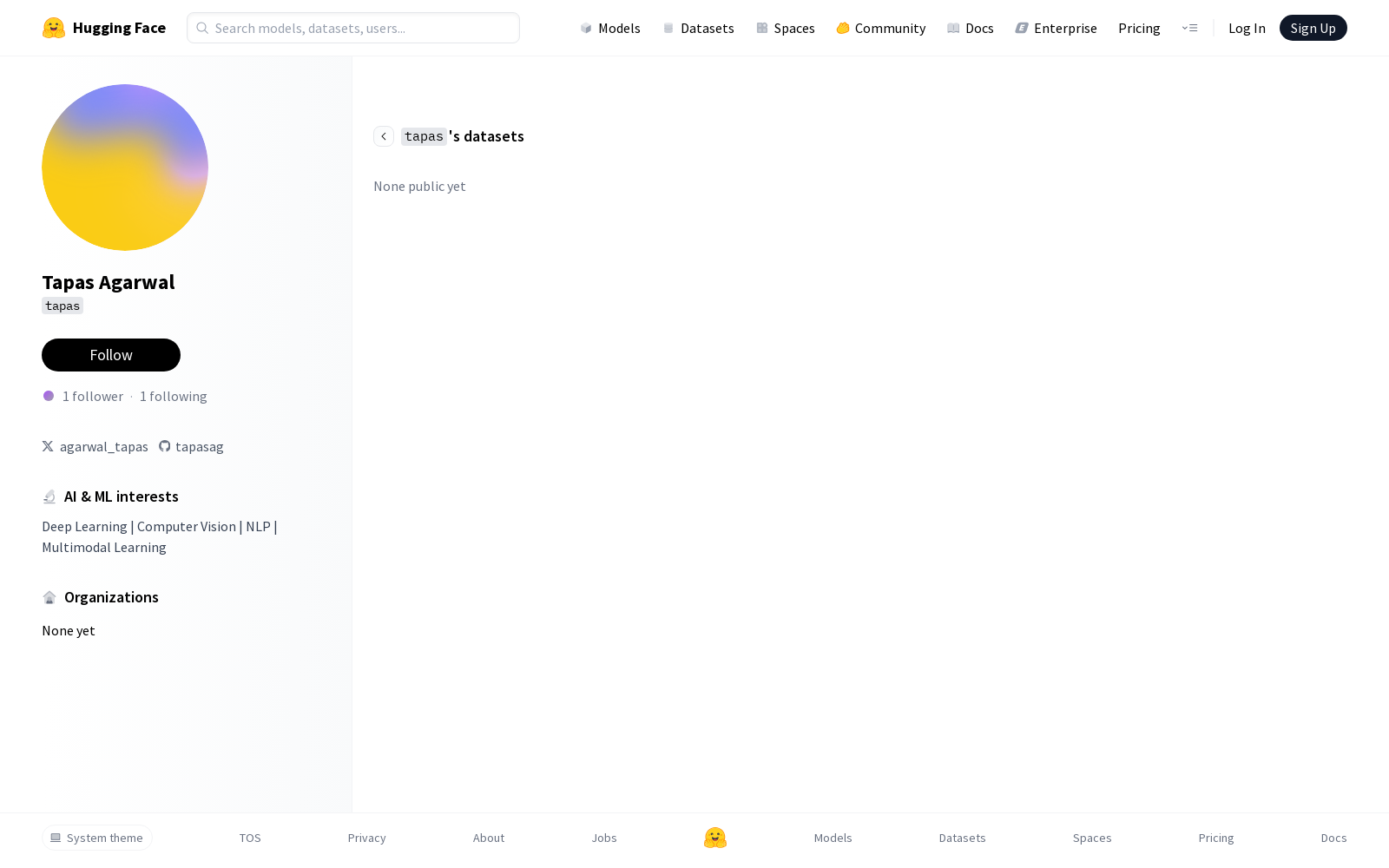Click the 'None public yet' text
The image size is (1389, 868).
pyautogui.click(x=419, y=187)
